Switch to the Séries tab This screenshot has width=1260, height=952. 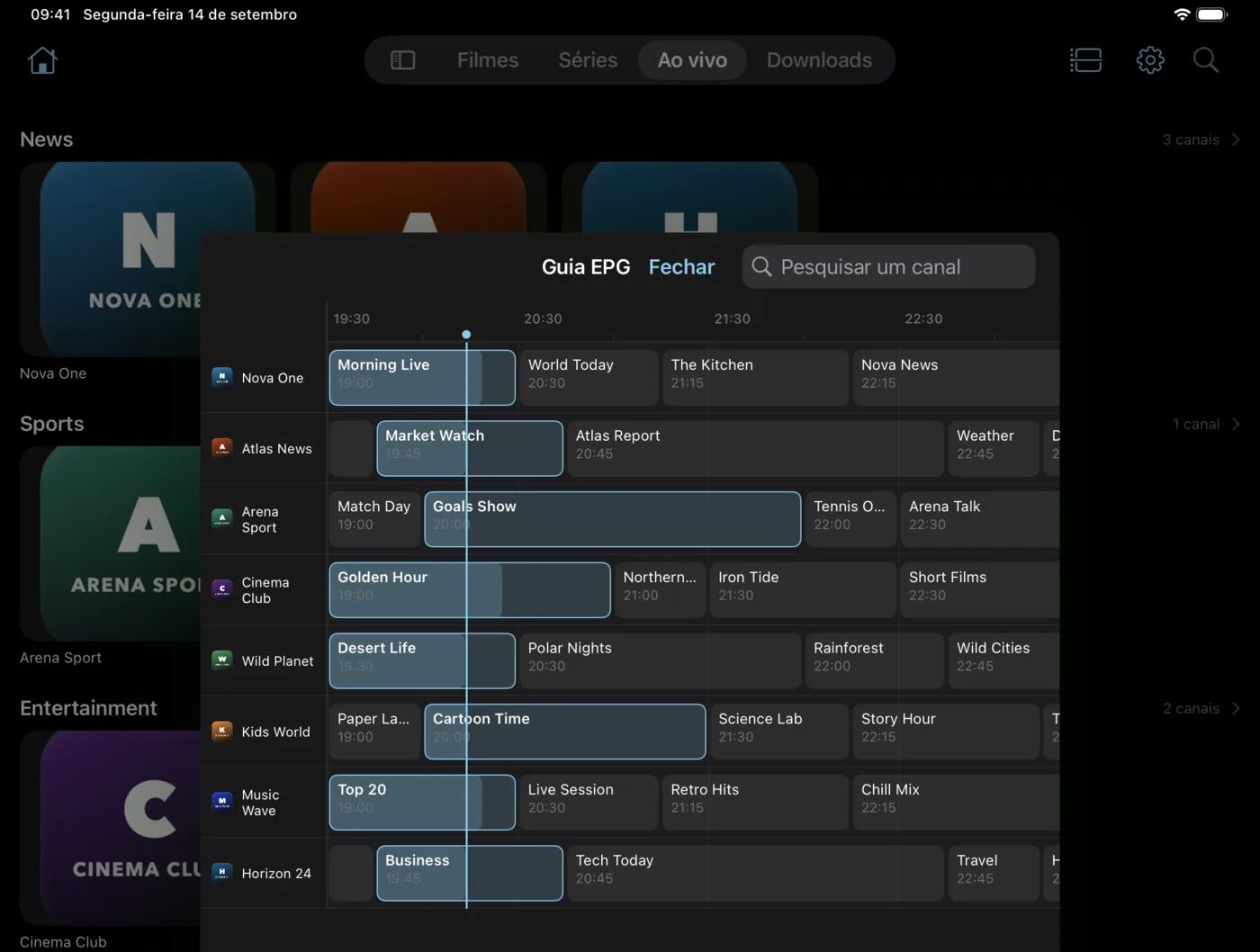click(588, 60)
